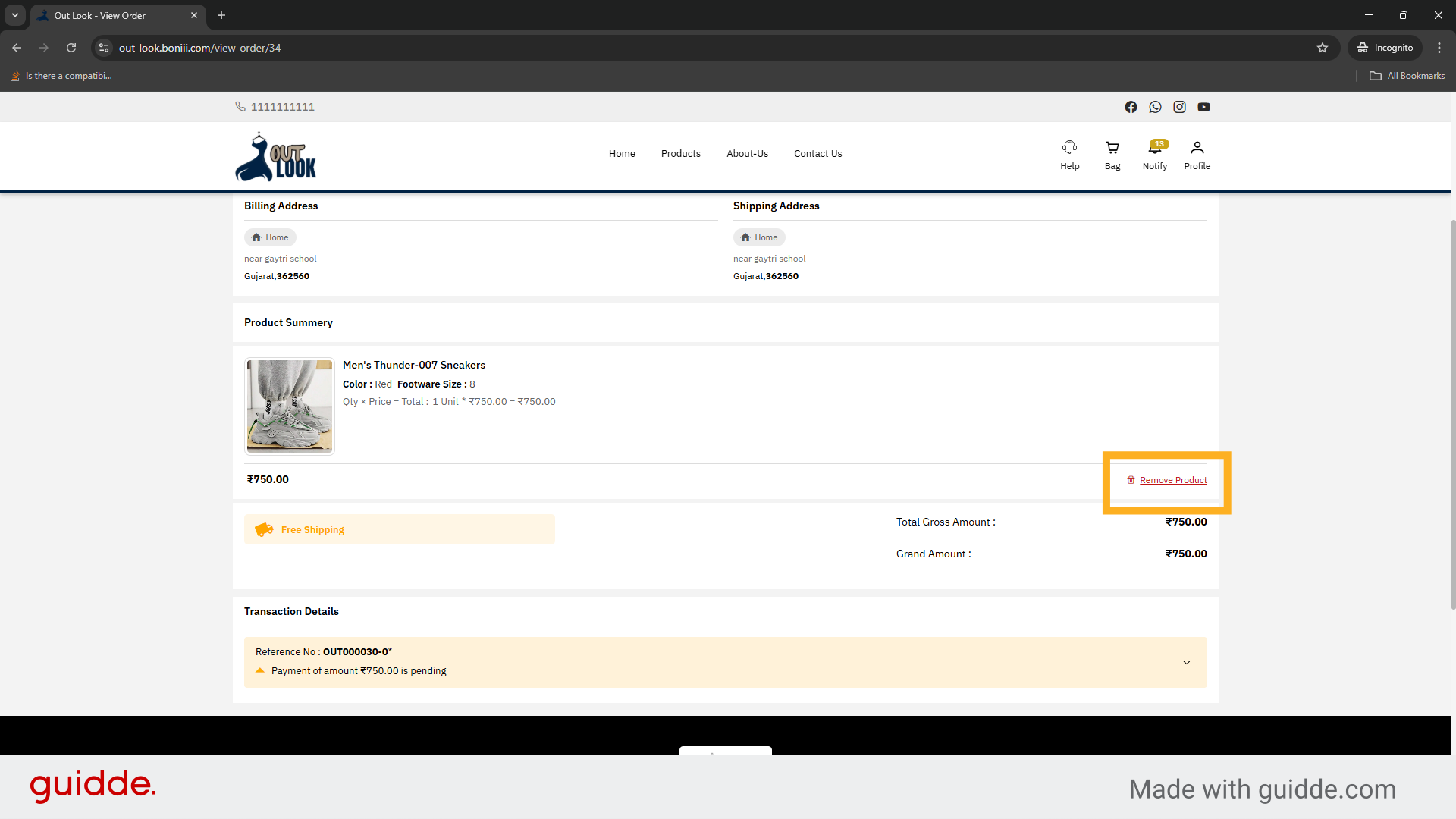Click the Out Look logo
The image size is (1456, 819).
coord(275,158)
